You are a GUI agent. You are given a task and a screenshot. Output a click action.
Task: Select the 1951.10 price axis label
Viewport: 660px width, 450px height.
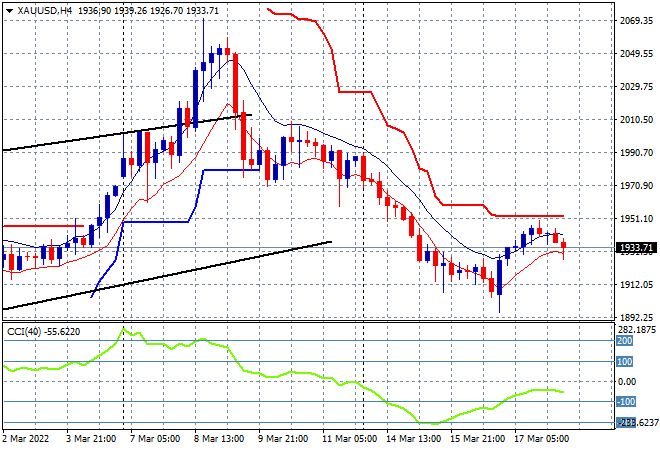tap(636, 218)
